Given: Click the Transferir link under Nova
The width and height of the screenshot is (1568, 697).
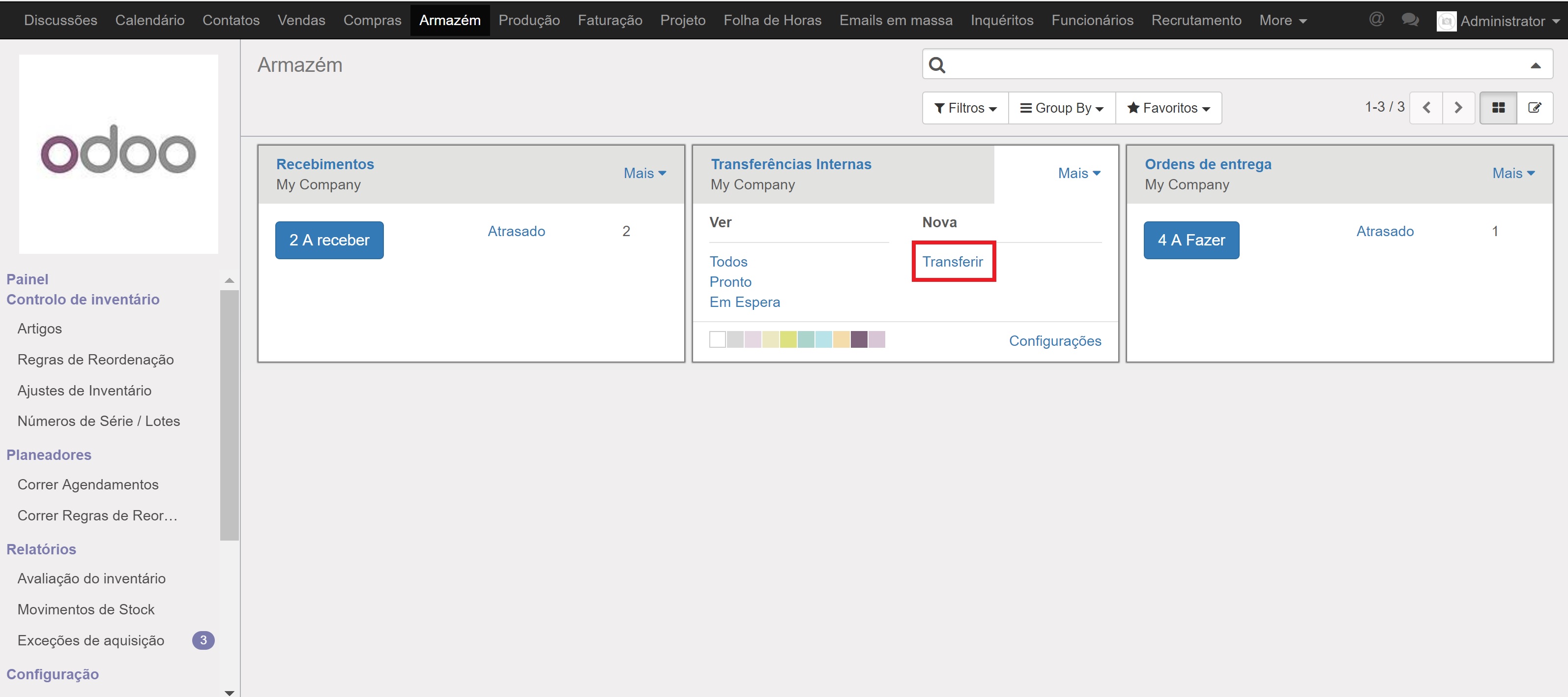Looking at the screenshot, I should 952,261.
